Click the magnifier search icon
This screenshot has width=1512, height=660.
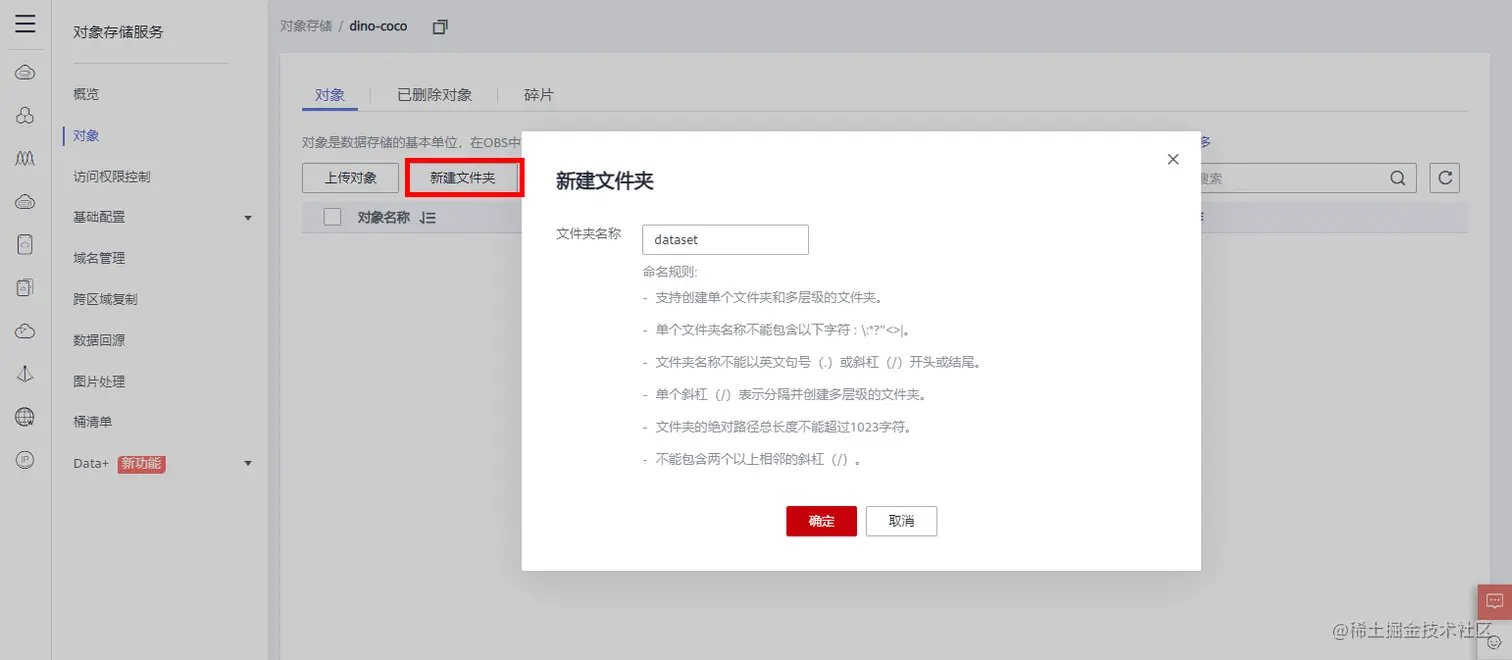tap(1397, 178)
